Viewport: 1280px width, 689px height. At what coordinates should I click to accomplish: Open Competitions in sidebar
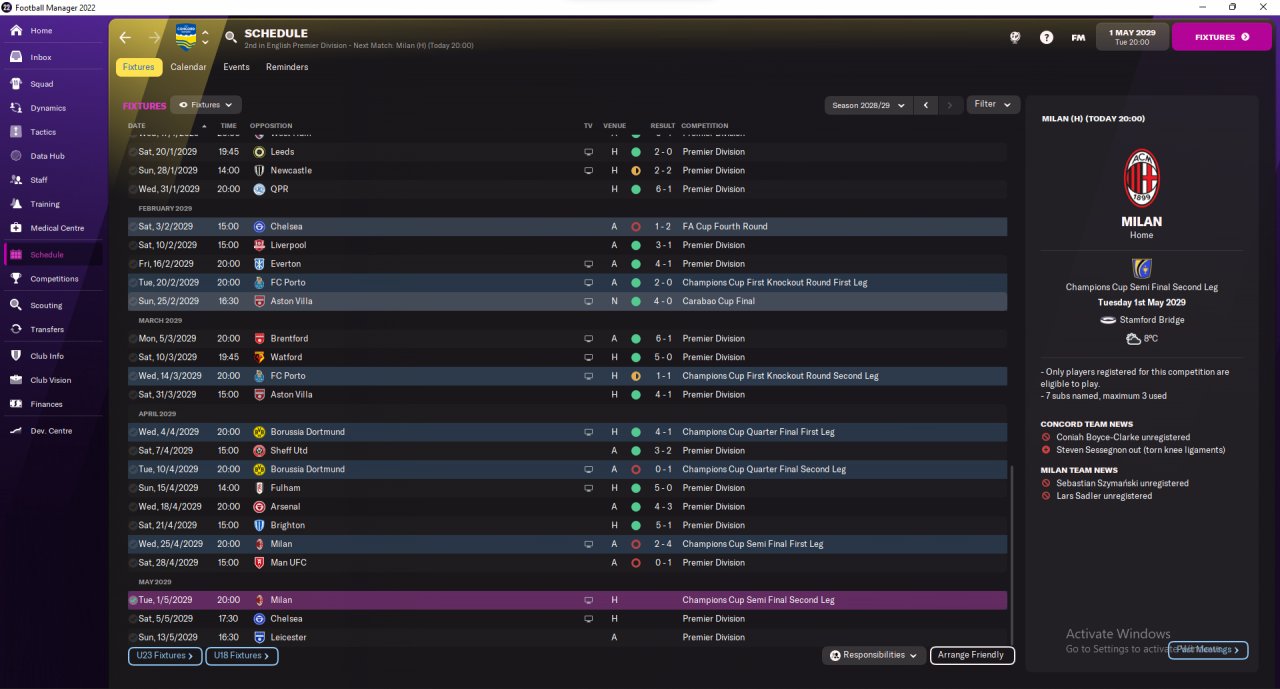pos(54,279)
